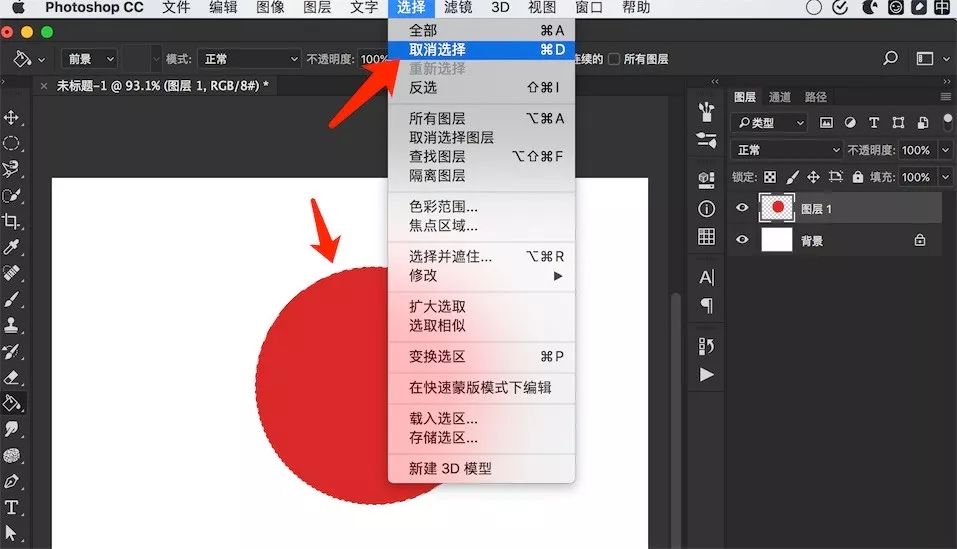Toggle prevent artboard auto-nesting lock
Screen dimensions: 957x549
[x=836, y=177]
